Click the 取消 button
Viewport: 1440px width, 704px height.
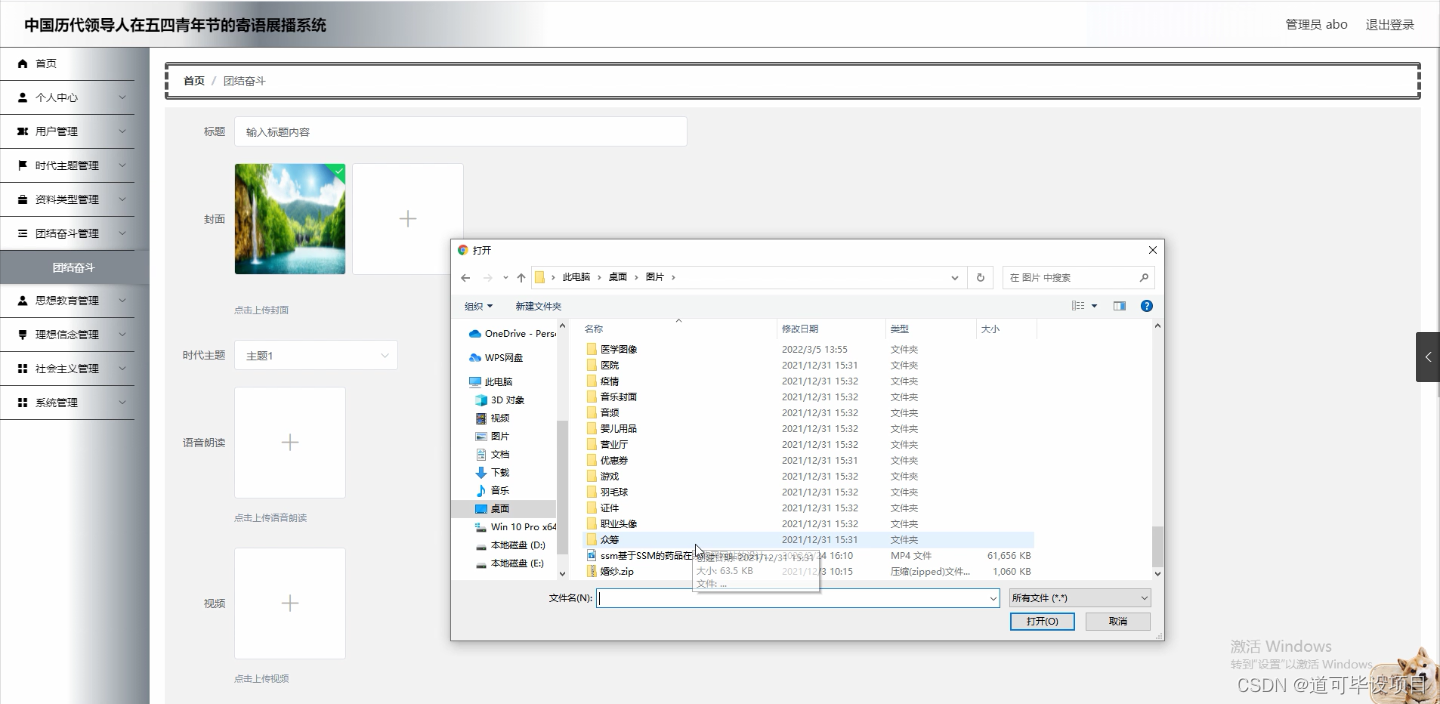click(1118, 622)
